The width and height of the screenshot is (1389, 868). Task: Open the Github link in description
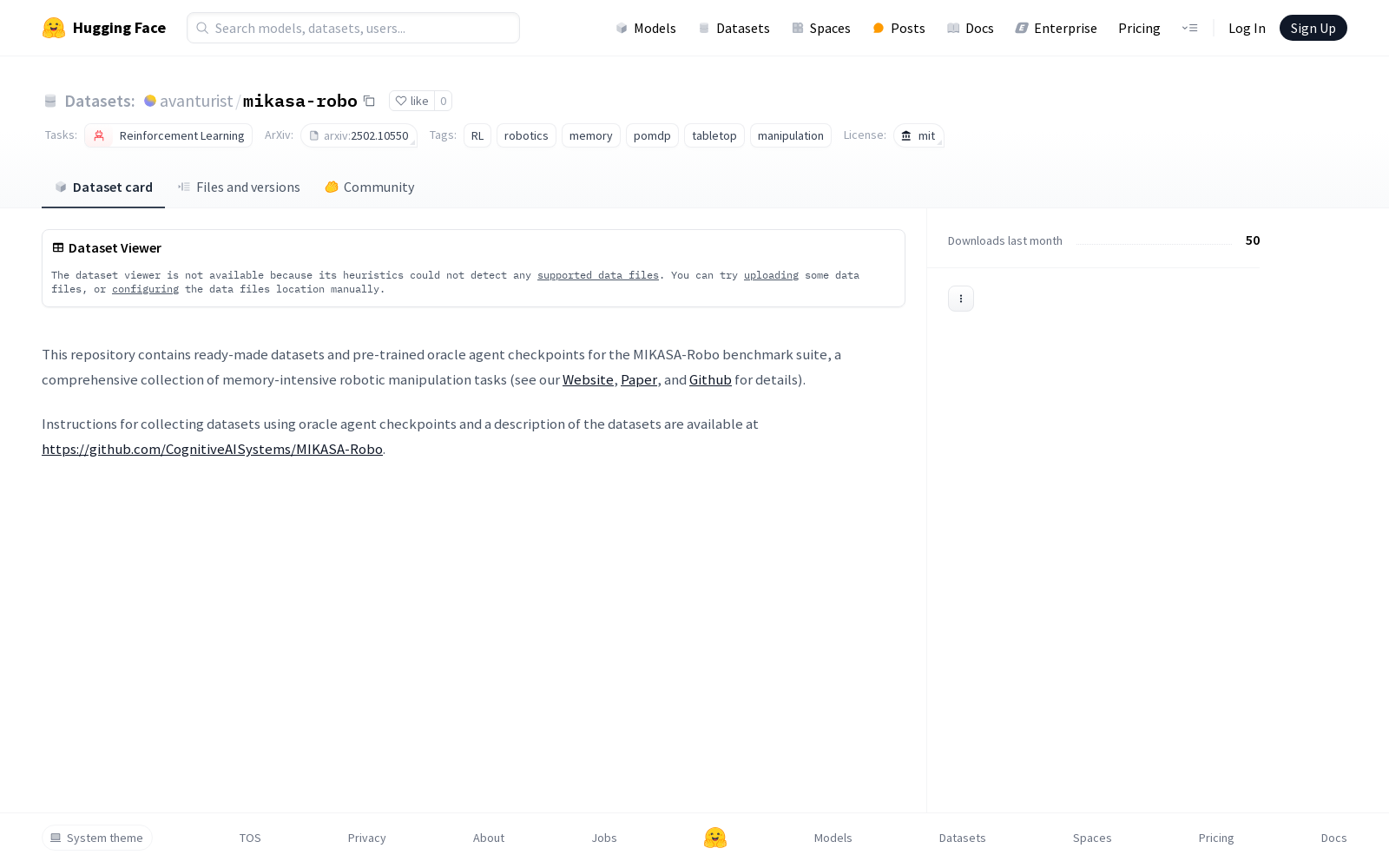coord(710,379)
